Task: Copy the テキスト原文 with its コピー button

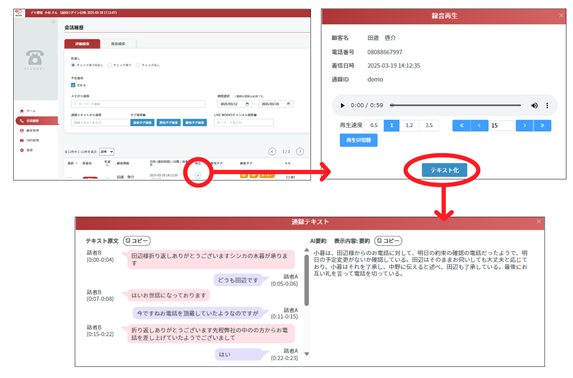Action: 137,241
